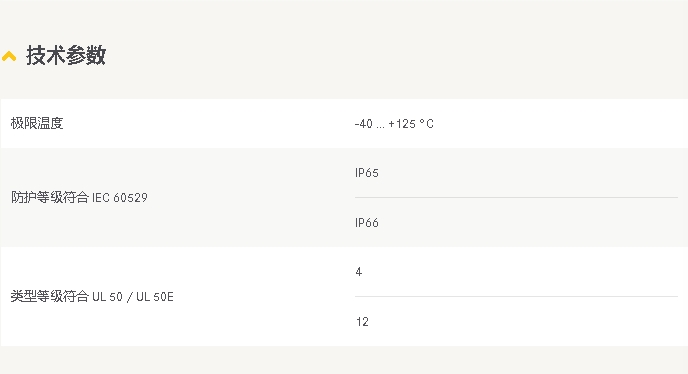Click the type rating value 4

[x=358, y=272]
